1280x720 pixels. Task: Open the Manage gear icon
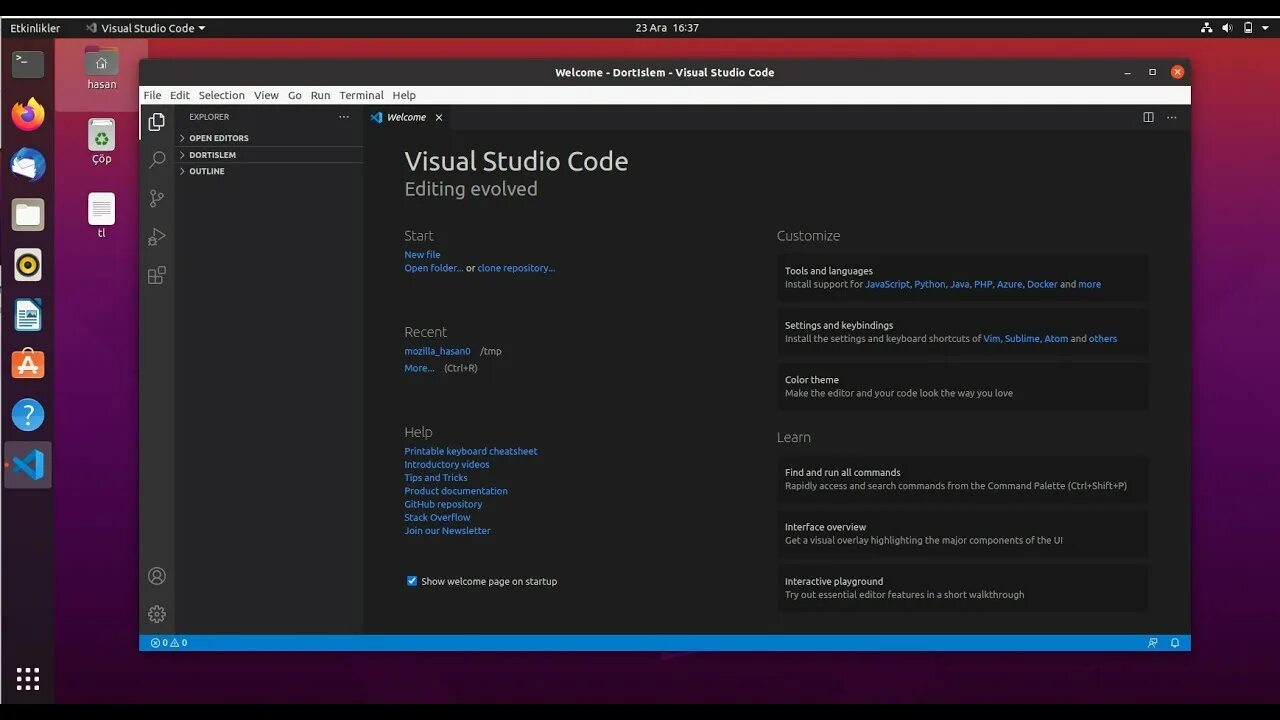coord(157,614)
